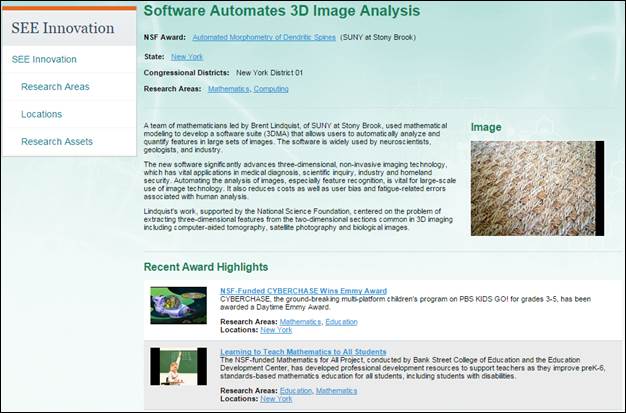Screen dimensions: 626x413
Task: Open the Learning to Teach Mathematics thumbnail
Action: coord(178,366)
